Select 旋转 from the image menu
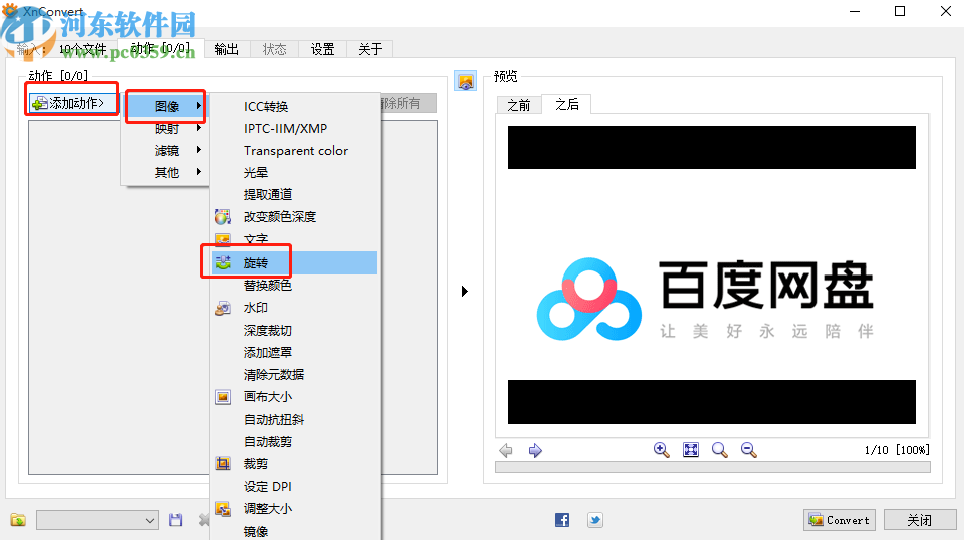 tap(256, 262)
